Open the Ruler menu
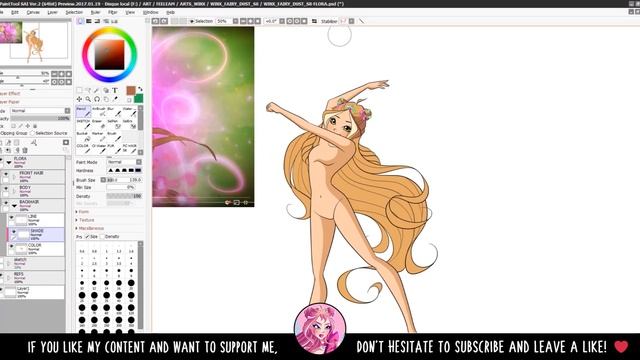640x360 pixels. [95, 13]
